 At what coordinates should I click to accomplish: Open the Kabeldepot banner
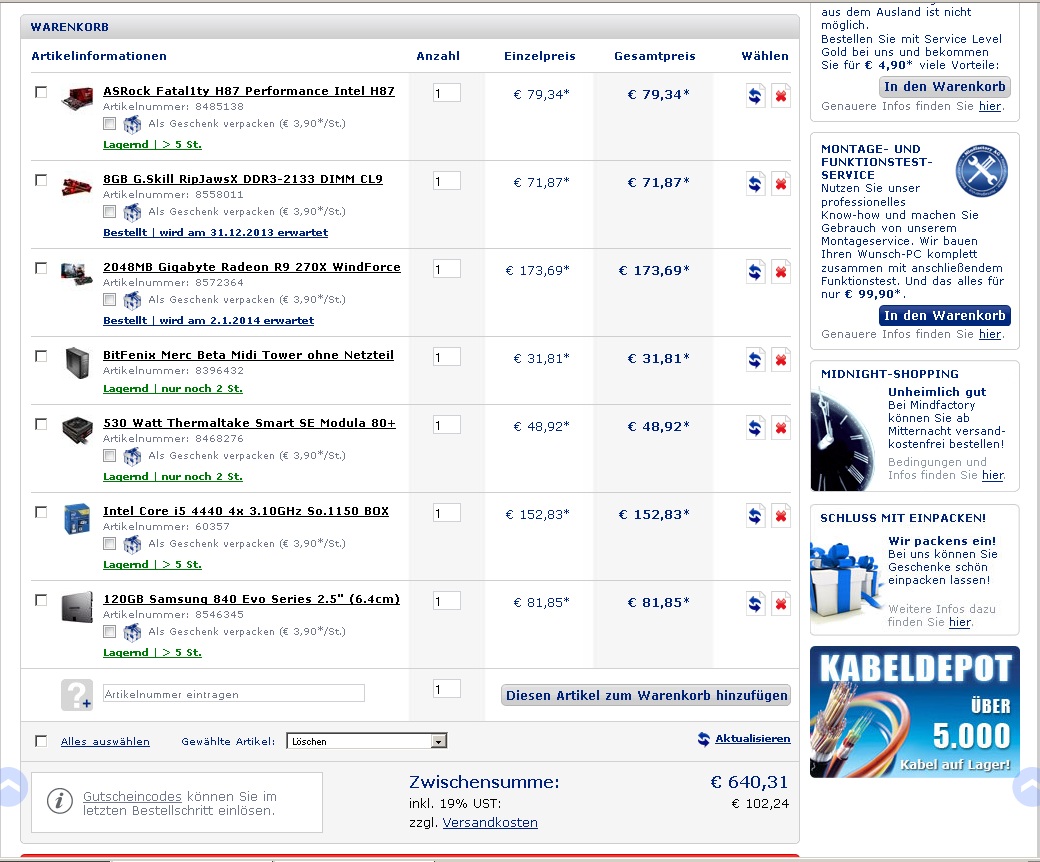coord(915,711)
